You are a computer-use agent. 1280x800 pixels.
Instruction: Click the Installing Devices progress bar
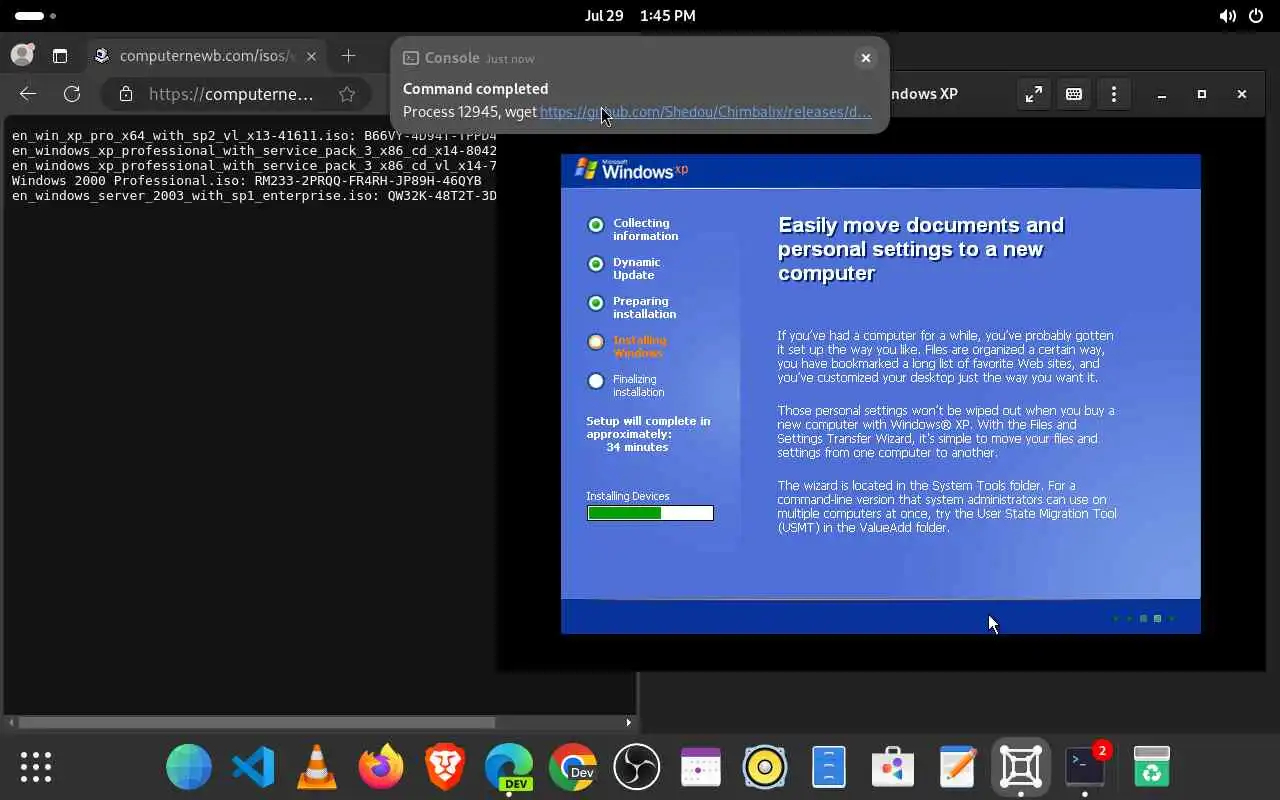coord(650,513)
